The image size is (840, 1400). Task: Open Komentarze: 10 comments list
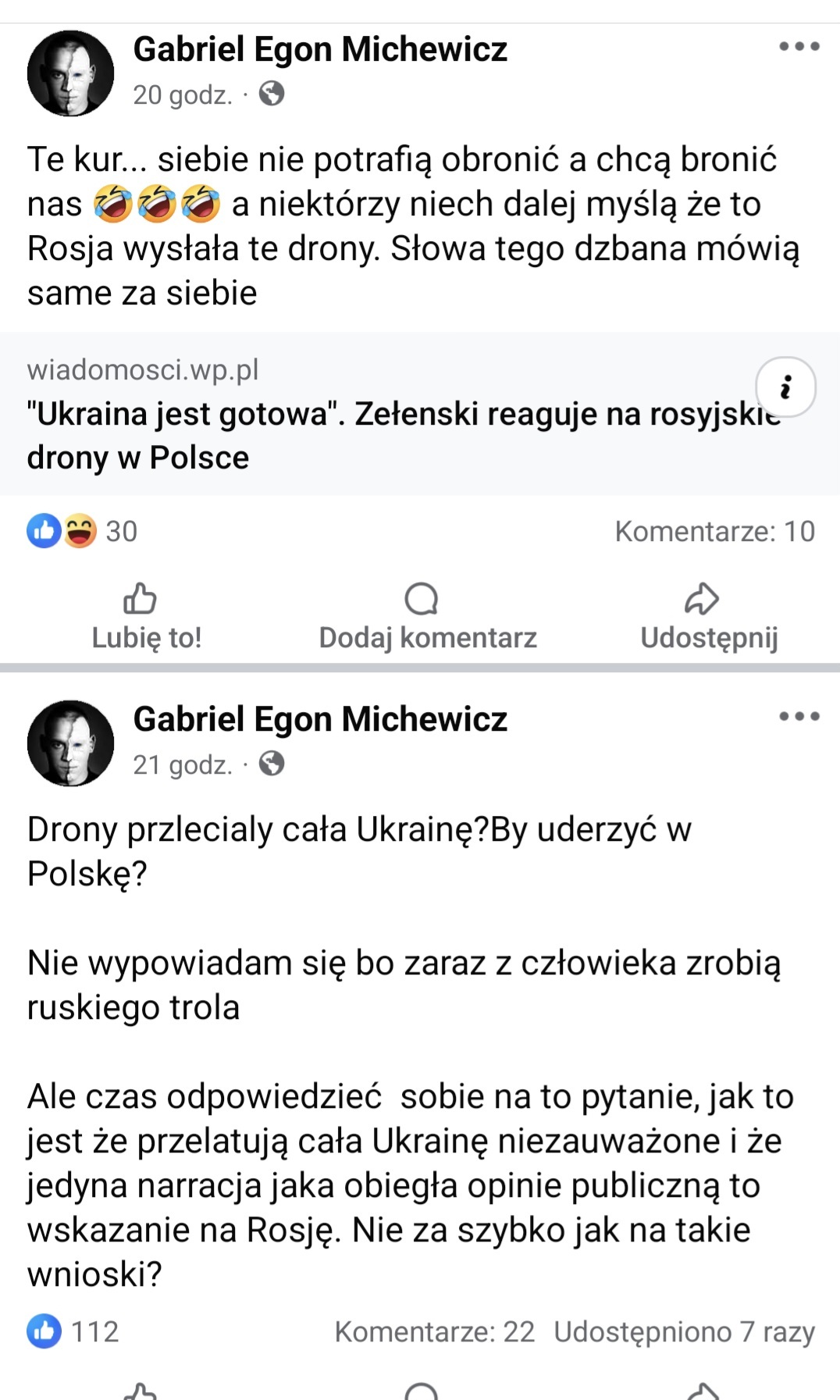click(714, 532)
